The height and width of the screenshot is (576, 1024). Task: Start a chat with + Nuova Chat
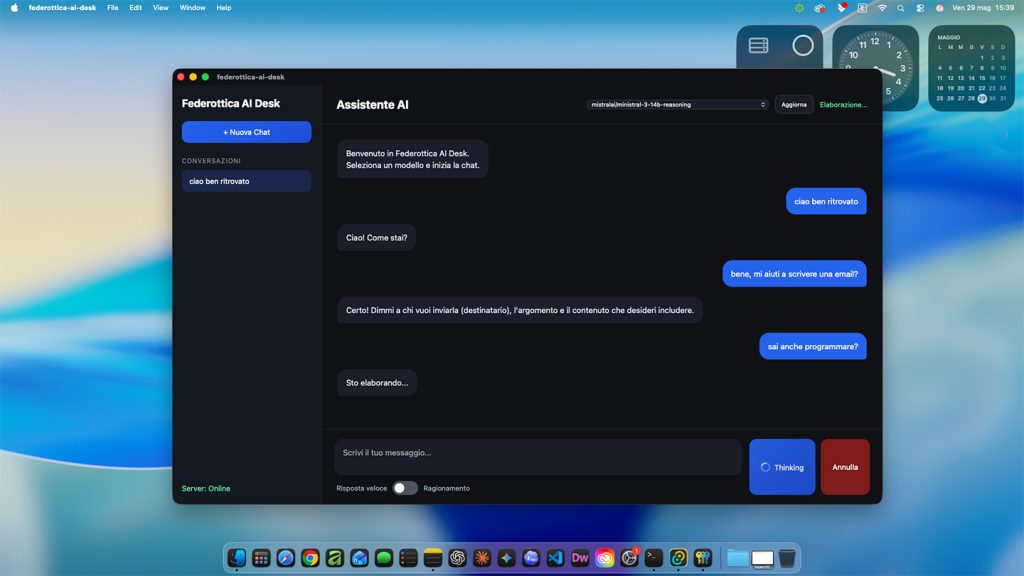coord(246,132)
